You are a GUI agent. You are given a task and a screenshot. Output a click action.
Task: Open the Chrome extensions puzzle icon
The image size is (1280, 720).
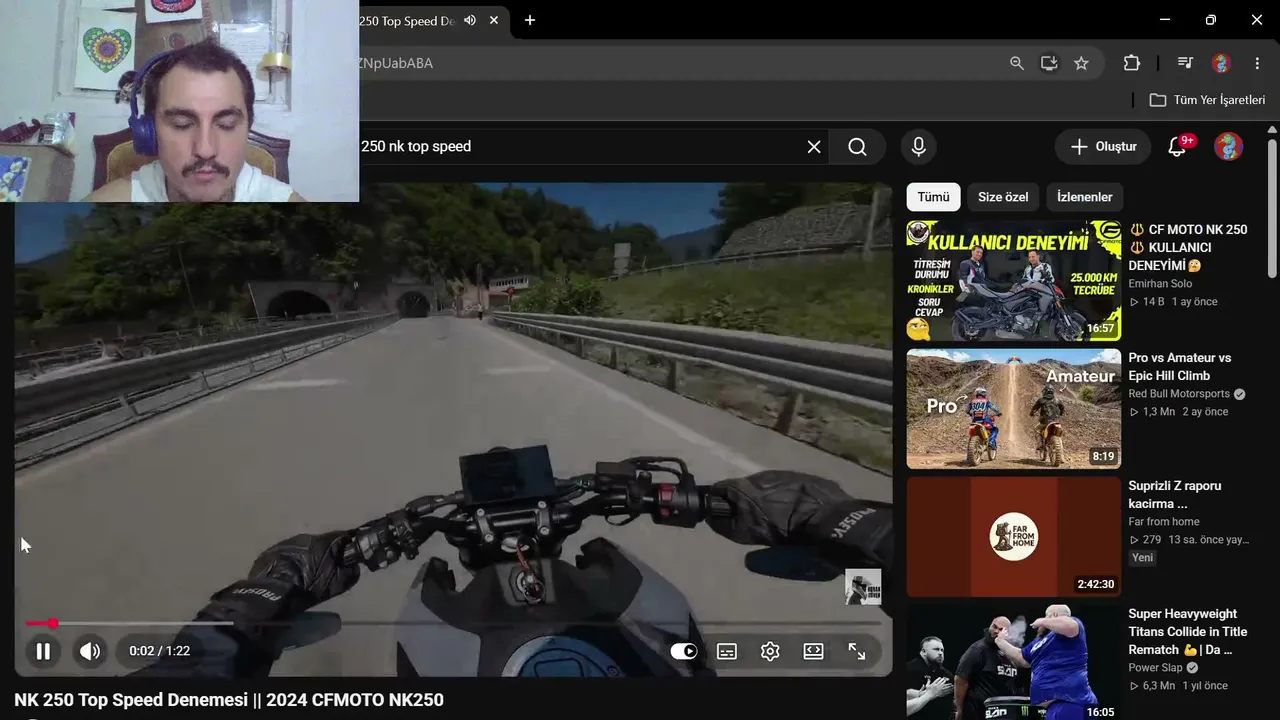click(1132, 63)
